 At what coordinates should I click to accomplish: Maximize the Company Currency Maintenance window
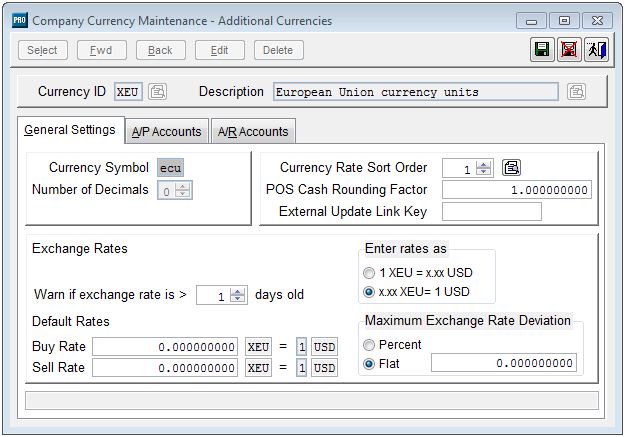pyautogui.click(x=564, y=21)
